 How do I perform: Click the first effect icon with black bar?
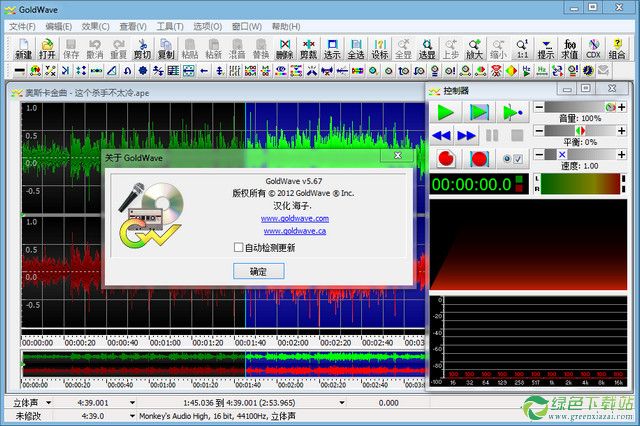coord(20,71)
